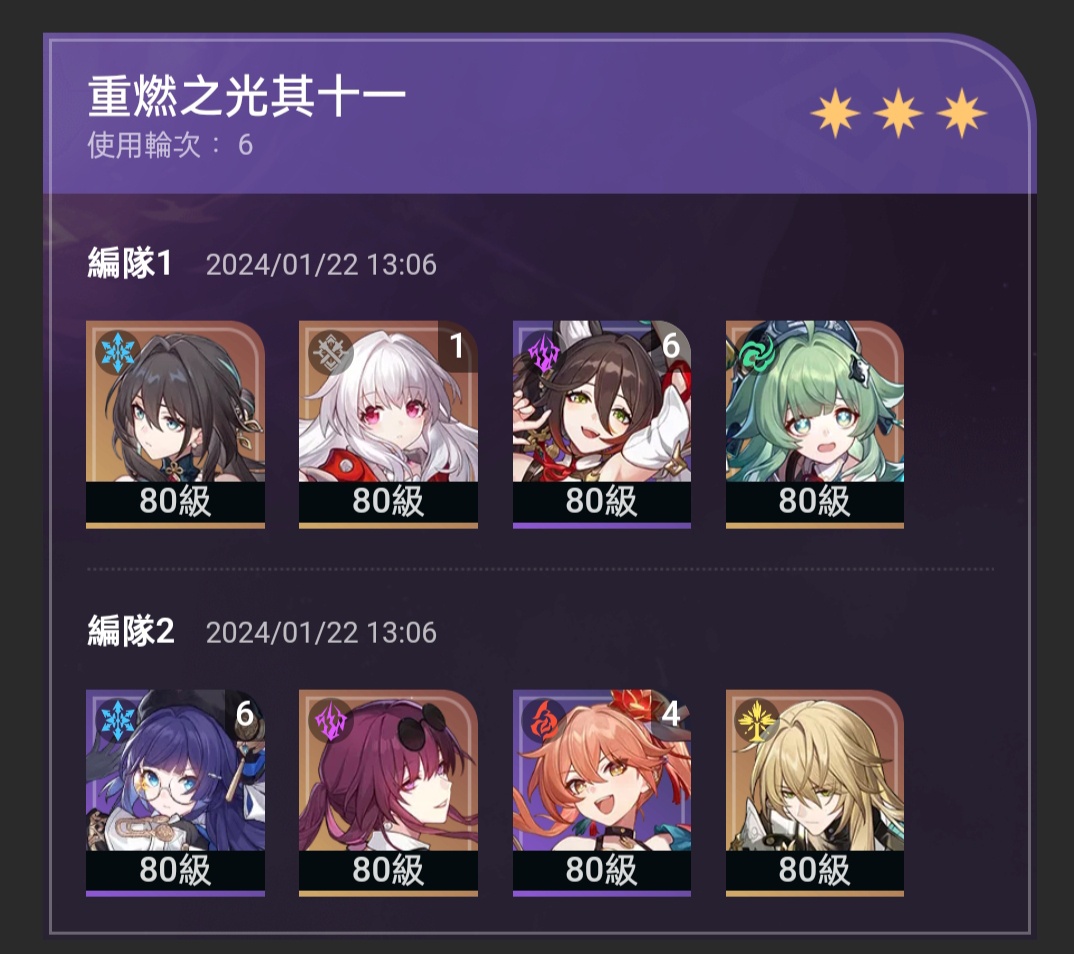Click the Lightning element icon on the rabbit-eared character

(x=544, y=353)
